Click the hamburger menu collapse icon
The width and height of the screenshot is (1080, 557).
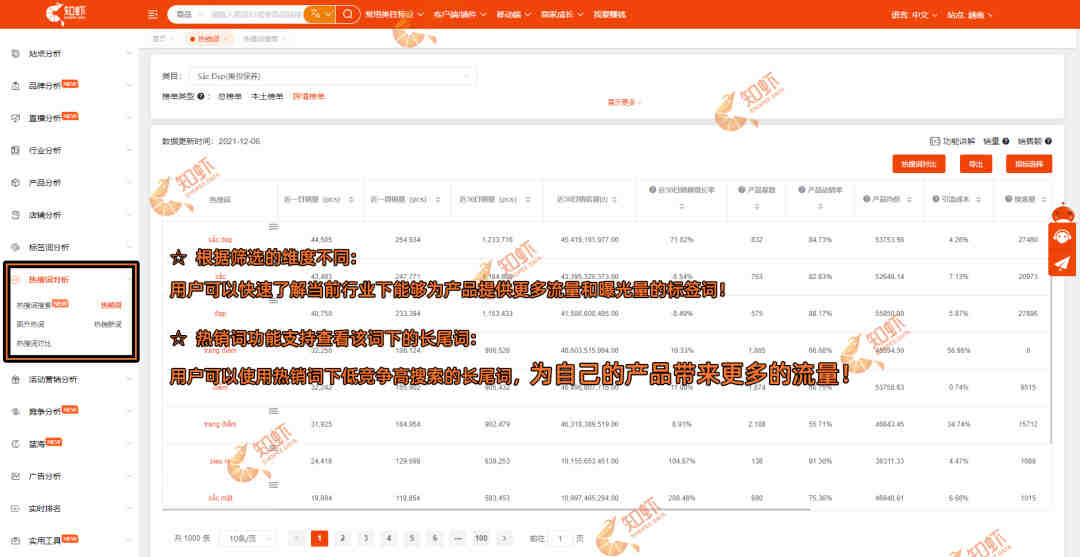click(152, 14)
